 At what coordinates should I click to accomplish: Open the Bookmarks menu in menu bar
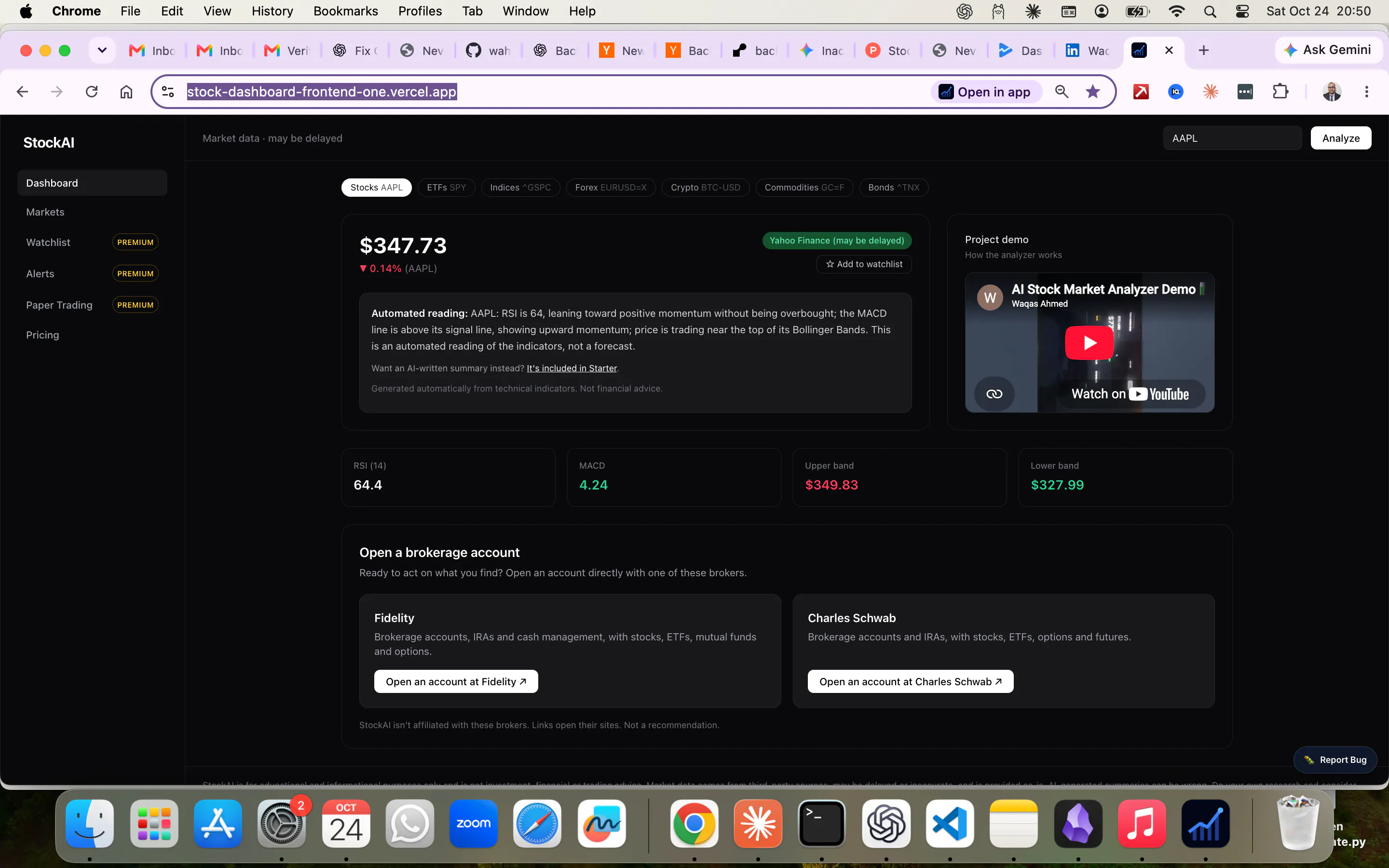[345, 11]
